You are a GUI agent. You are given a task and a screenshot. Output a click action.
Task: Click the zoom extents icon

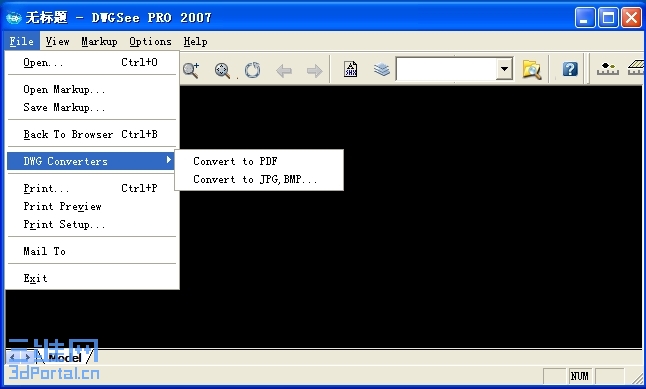point(222,70)
